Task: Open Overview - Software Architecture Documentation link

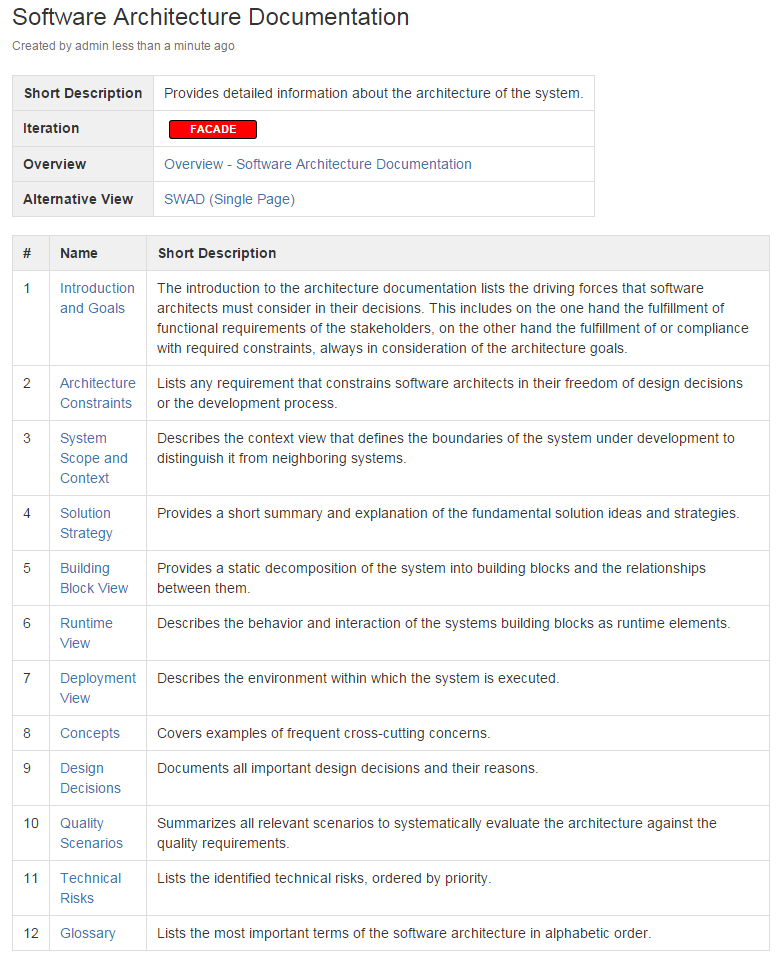Action: [317, 164]
